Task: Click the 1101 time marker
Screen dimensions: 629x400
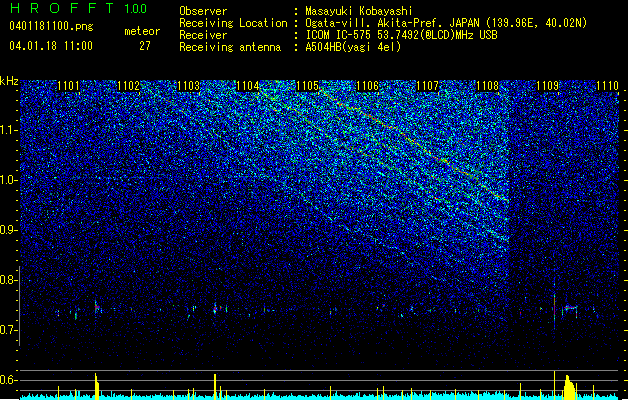Action: pyautogui.click(x=68, y=86)
